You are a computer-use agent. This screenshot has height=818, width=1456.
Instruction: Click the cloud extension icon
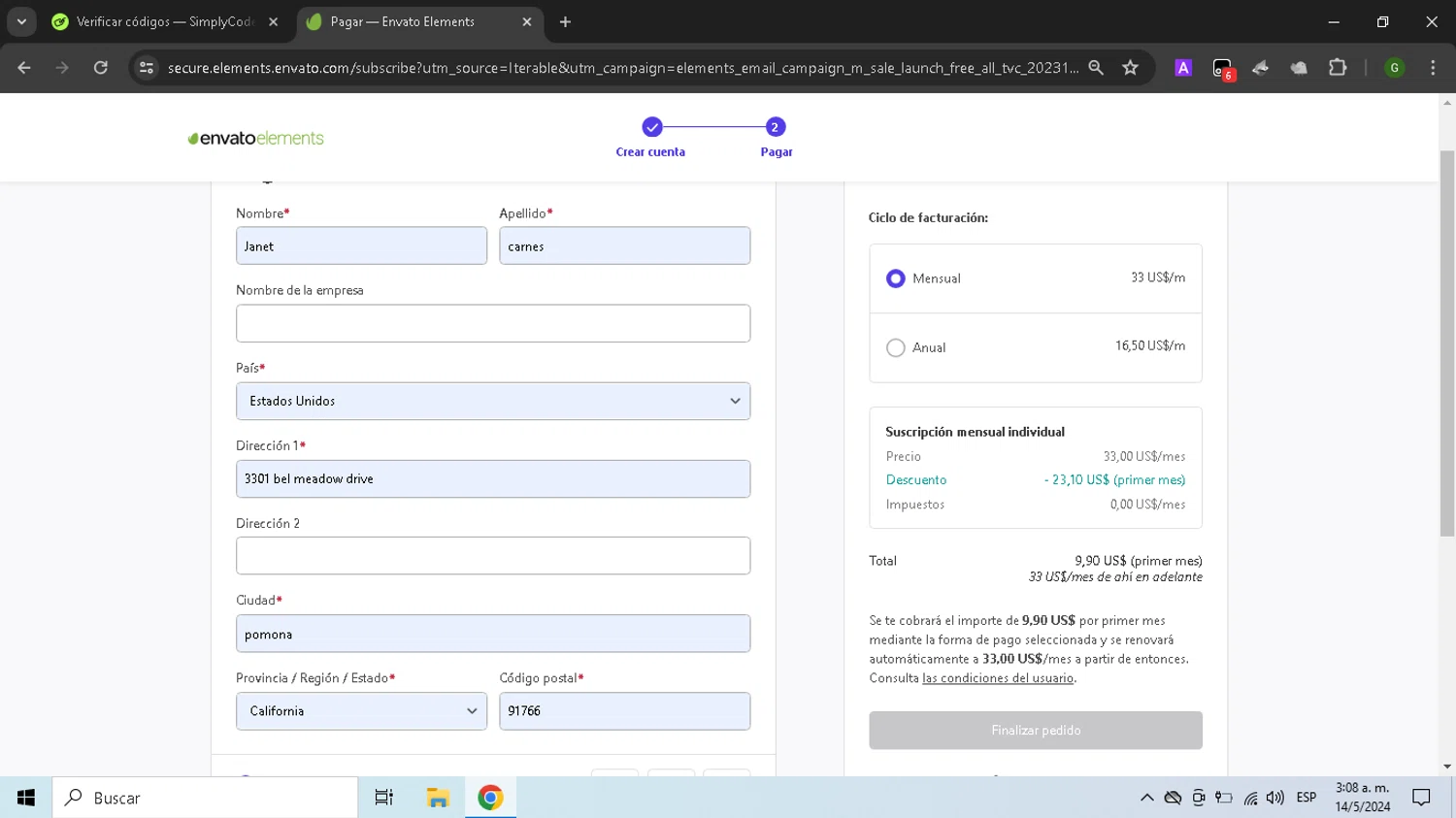(1299, 68)
